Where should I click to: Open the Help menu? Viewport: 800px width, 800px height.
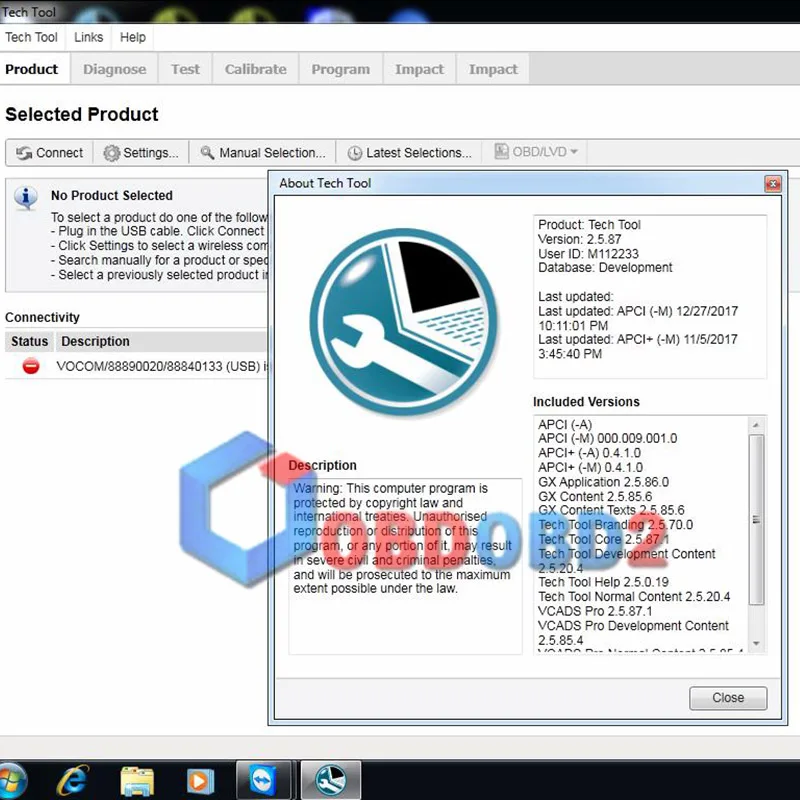(133, 37)
